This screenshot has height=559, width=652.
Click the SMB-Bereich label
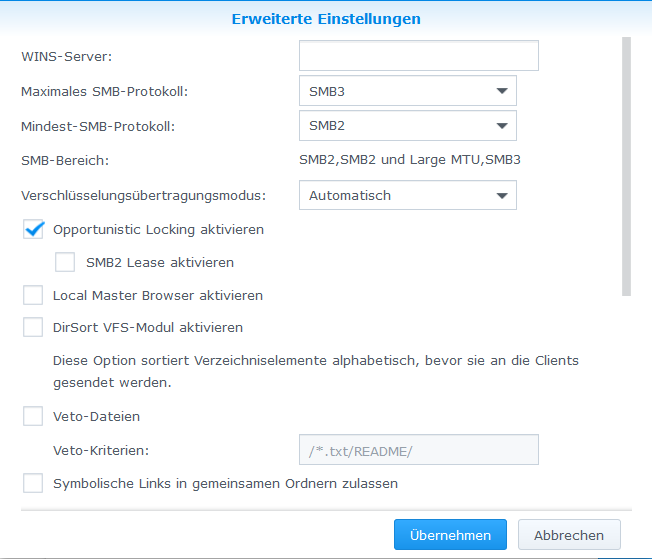(x=65, y=161)
